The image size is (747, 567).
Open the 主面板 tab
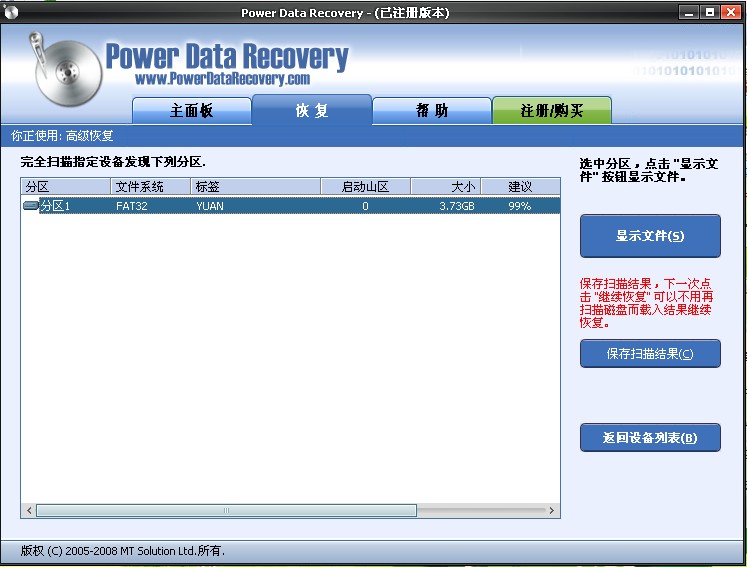coord(192,111)
